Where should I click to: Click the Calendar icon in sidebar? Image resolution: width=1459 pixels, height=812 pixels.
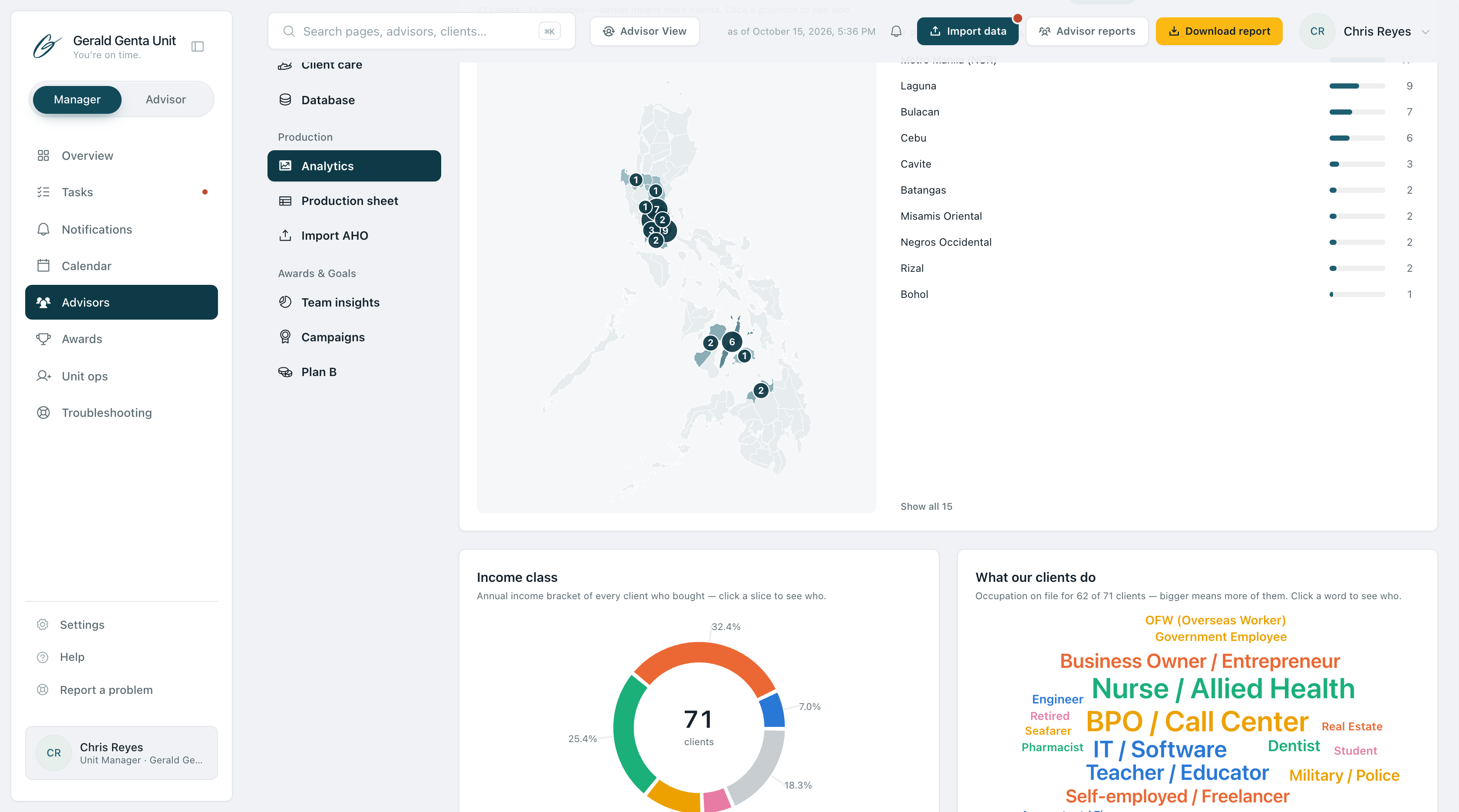[x=43, y=266]
